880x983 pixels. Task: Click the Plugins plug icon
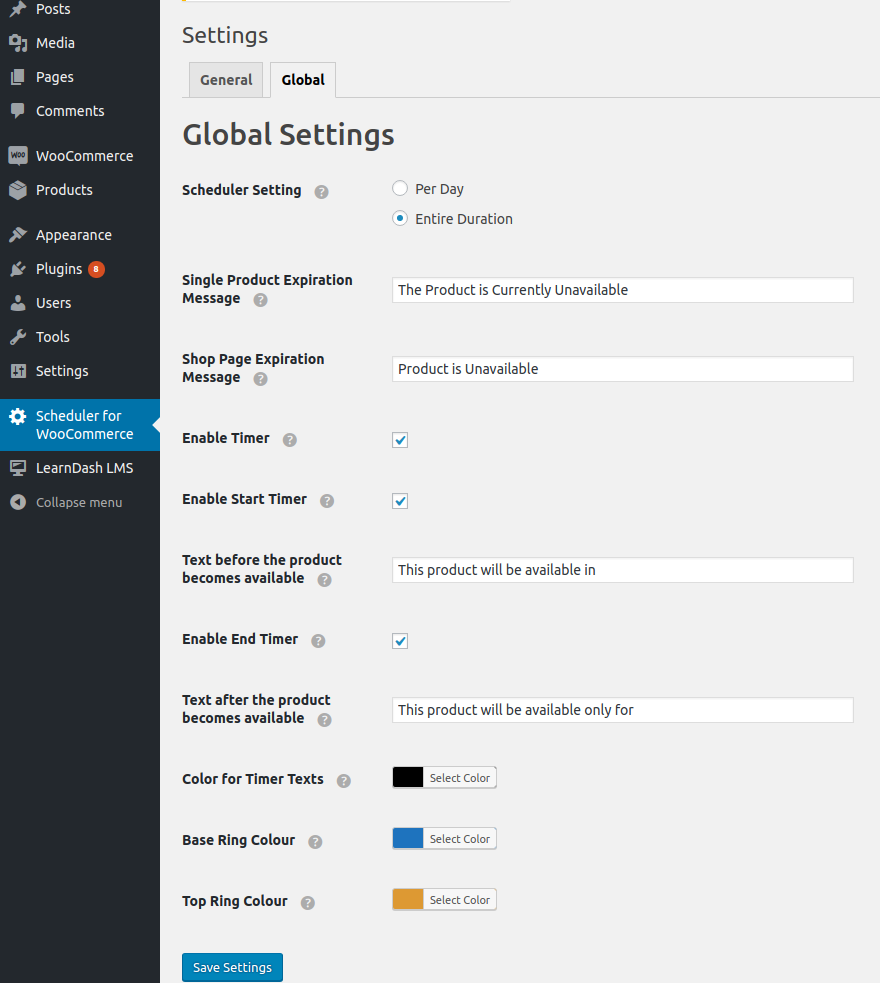point(18,268)
